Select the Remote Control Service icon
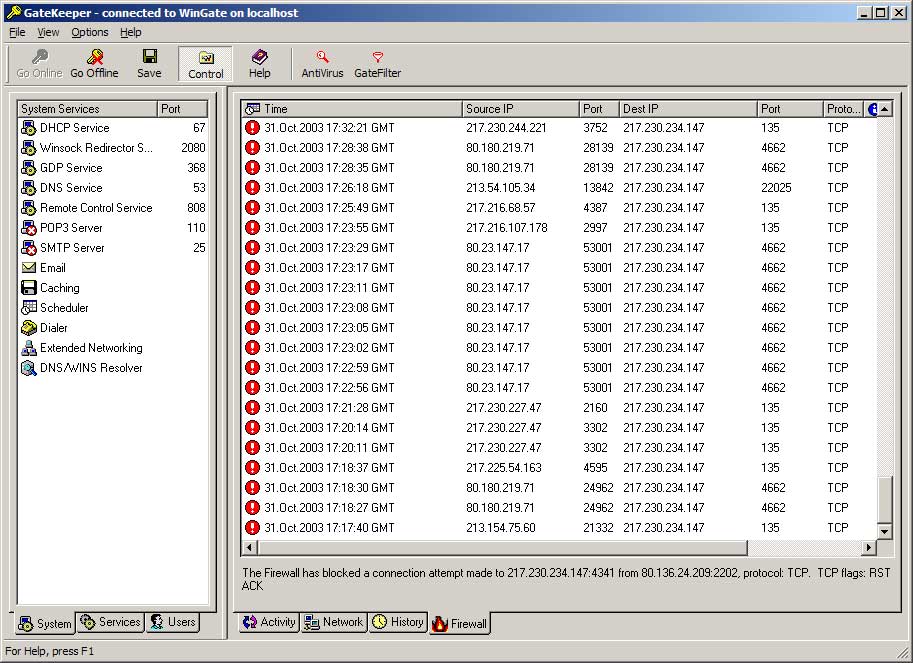Screen dimensions: 913x663 (x=29, y=208)
